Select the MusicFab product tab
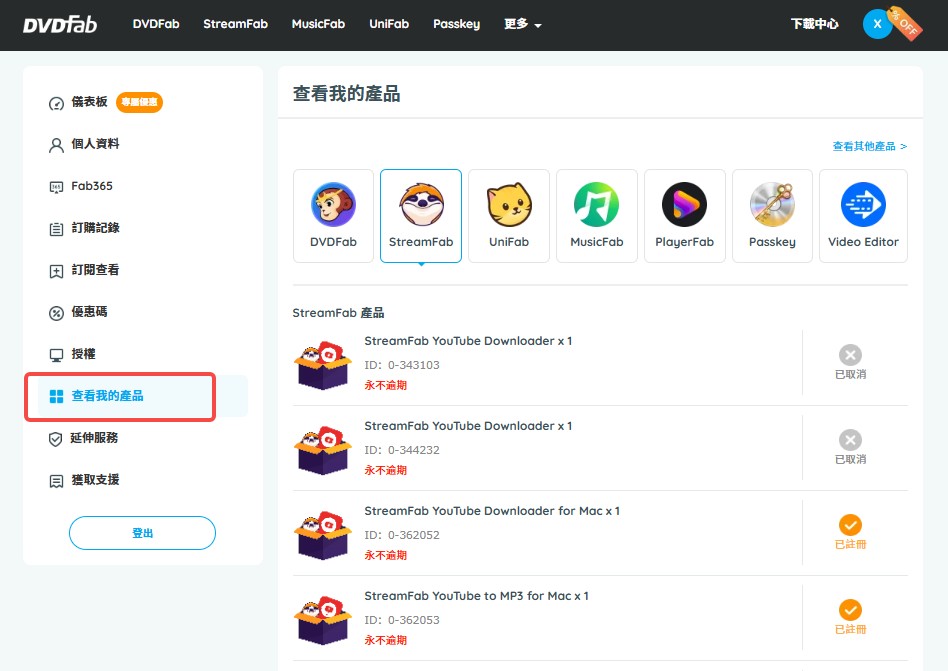Viewport: 948px width, 671px height. click(x=597, y=216)
